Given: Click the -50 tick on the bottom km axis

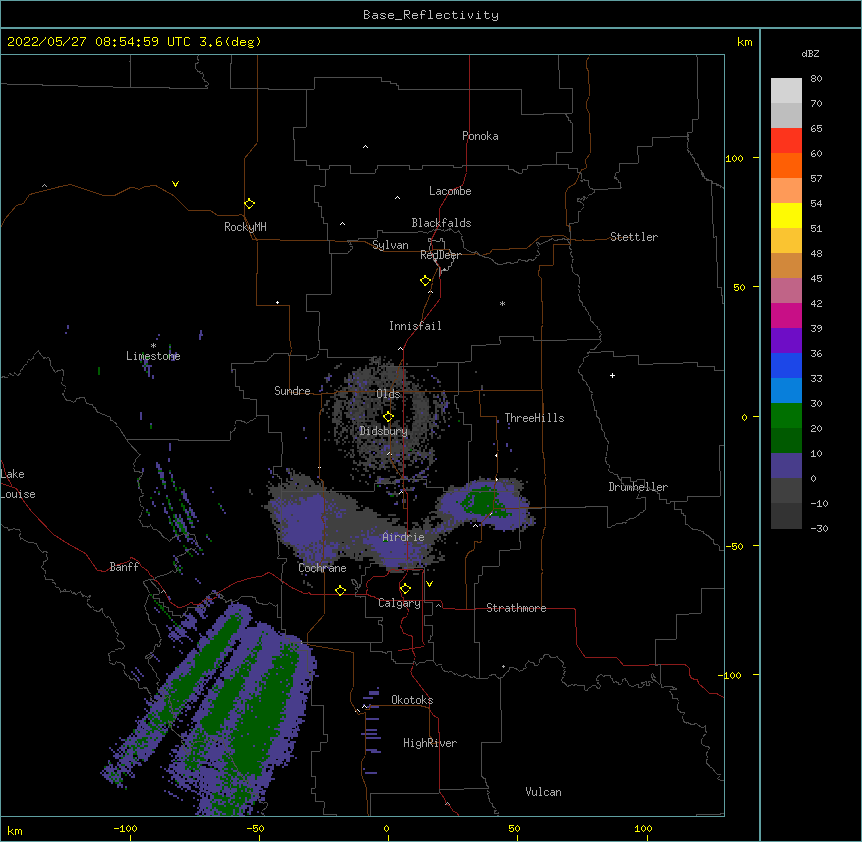Looking at the screenshot, I should pos(255,828).
